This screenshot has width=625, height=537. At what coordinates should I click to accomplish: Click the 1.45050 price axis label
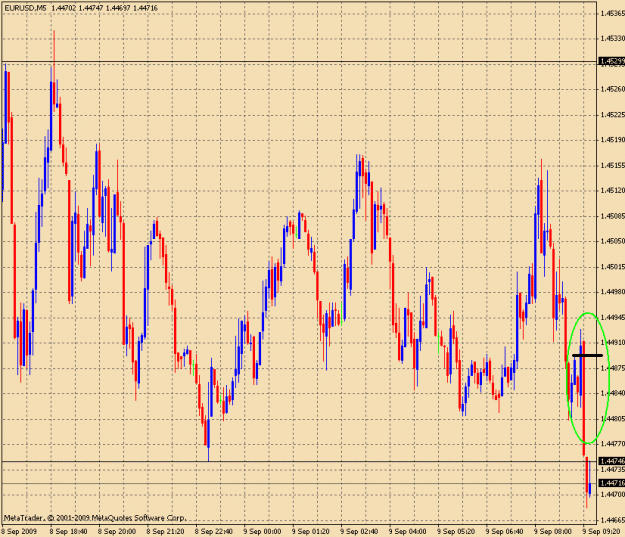tap(613, 242)
